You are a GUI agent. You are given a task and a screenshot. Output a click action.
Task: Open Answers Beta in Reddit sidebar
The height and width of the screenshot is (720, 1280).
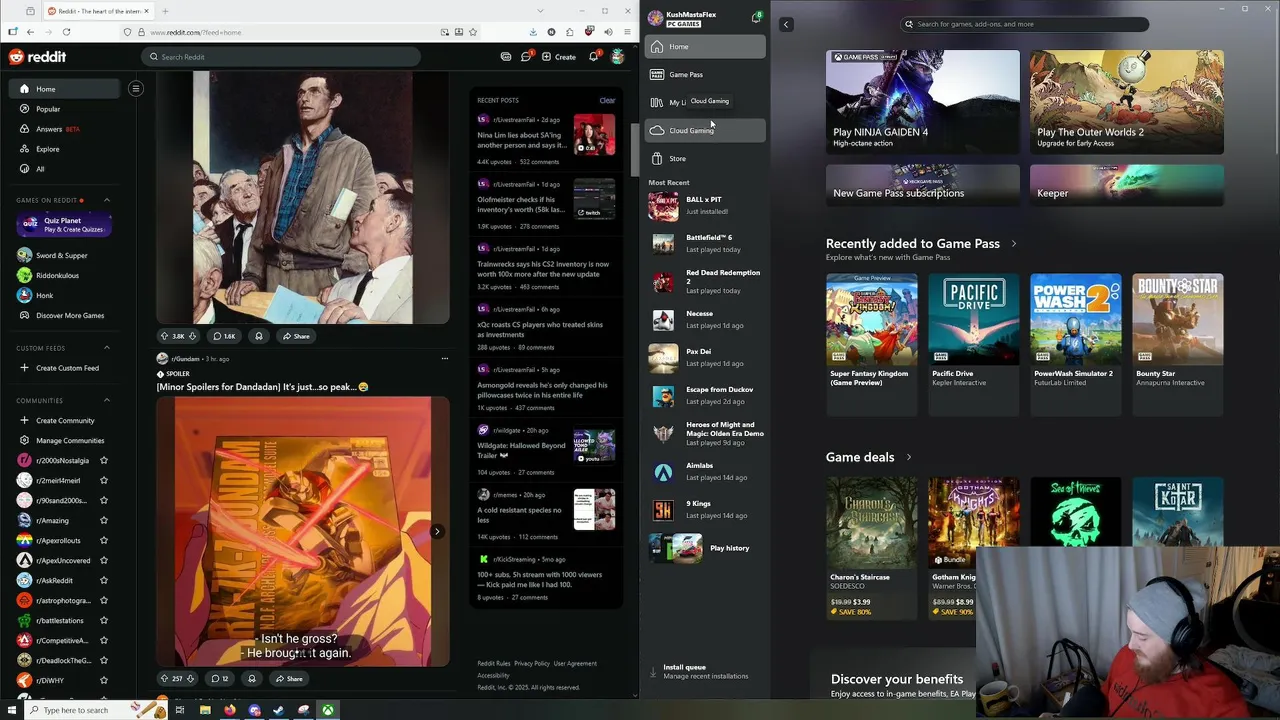pyautogui.click(x=65, y=129)
